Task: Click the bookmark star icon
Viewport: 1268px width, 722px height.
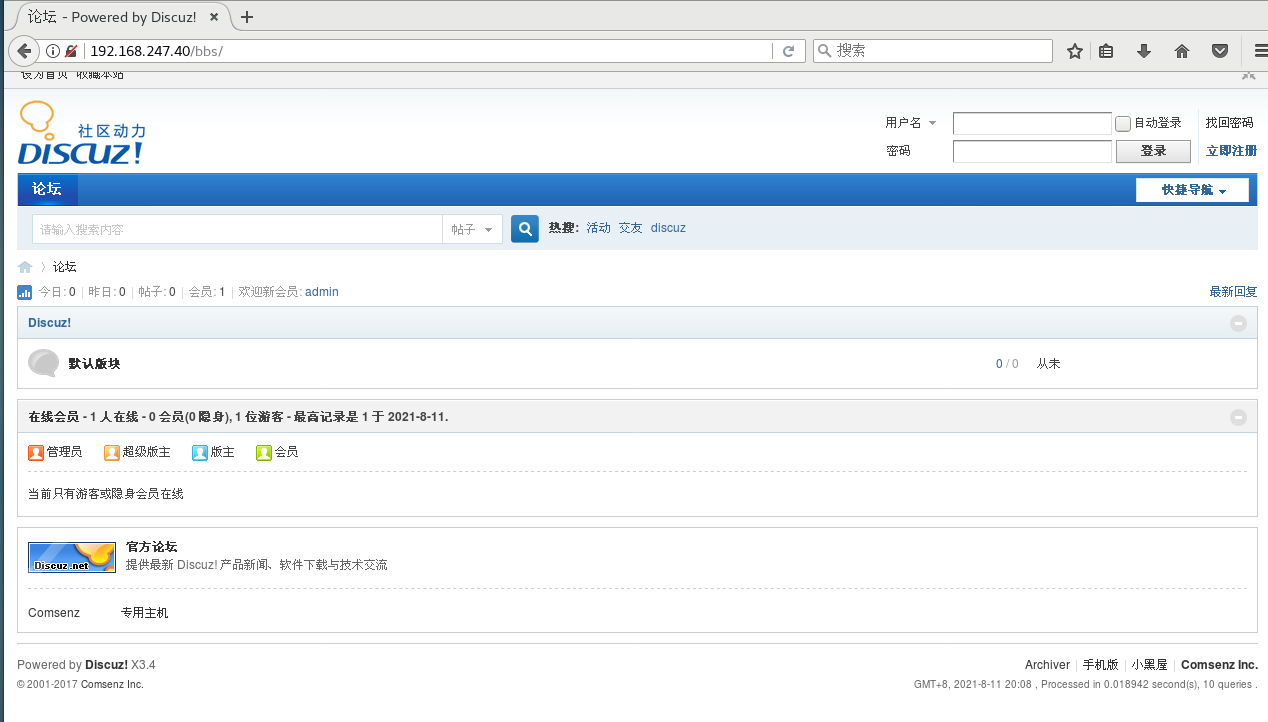Action: click(x=1075, y=51)
